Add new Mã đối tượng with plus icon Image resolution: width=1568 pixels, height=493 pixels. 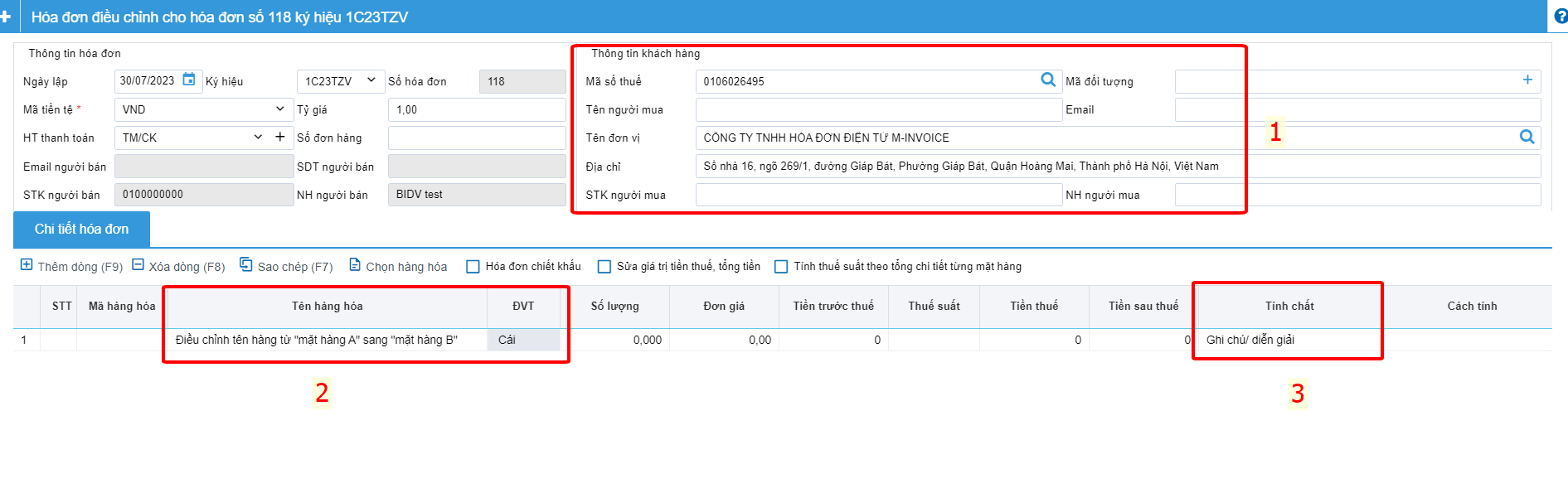[1527, 80]
